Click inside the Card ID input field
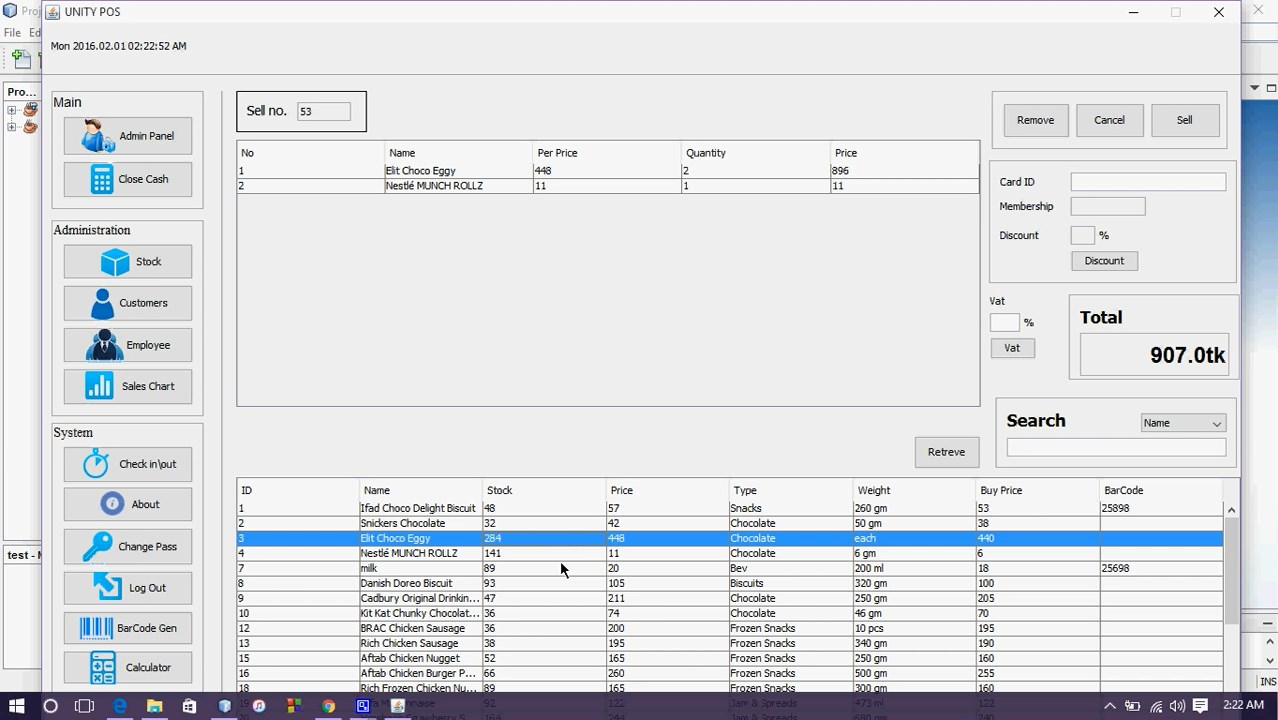This screenshot has width=1278, height=720. 1147,181
